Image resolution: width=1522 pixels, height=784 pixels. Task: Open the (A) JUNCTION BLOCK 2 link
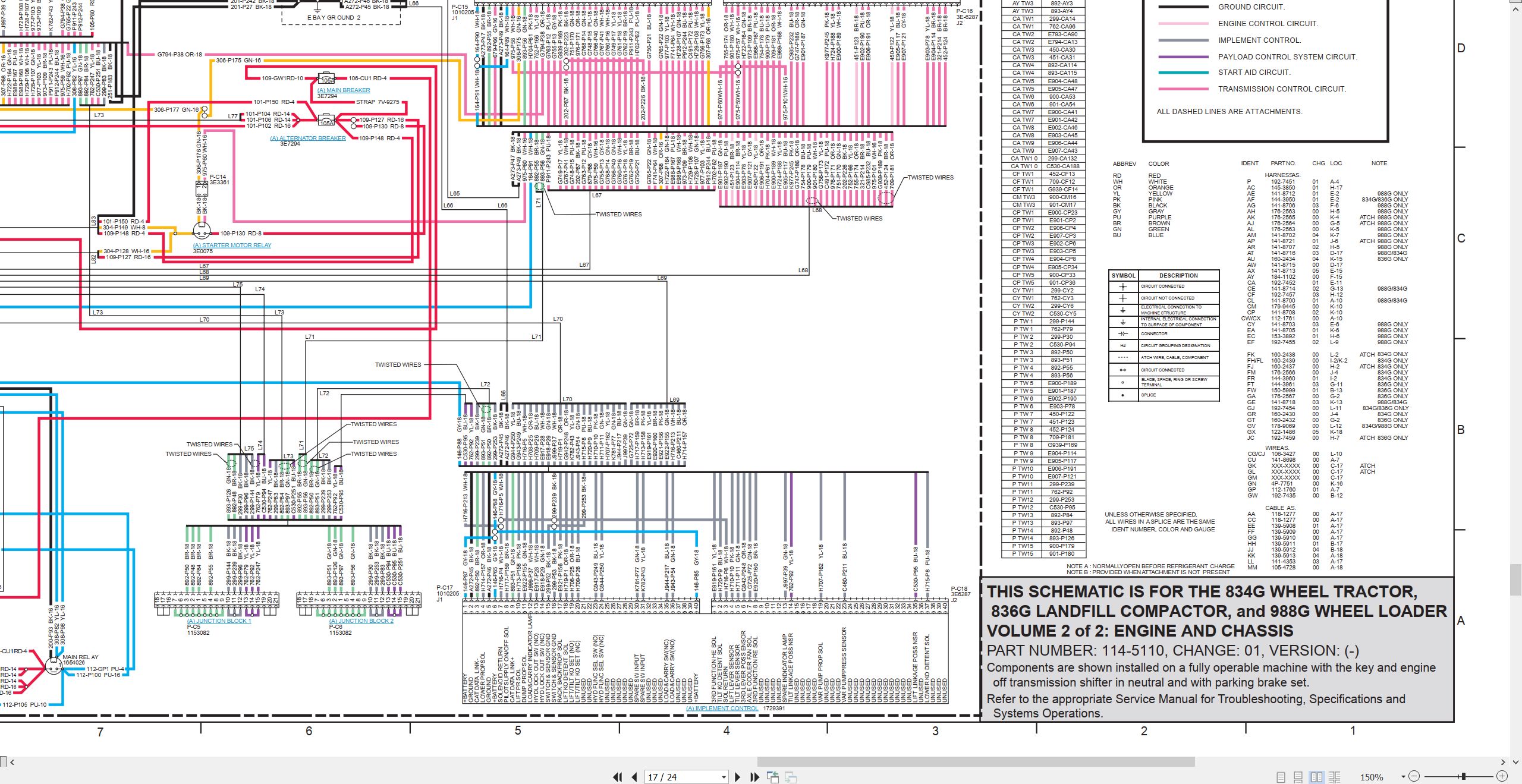(x=361, y=621)
